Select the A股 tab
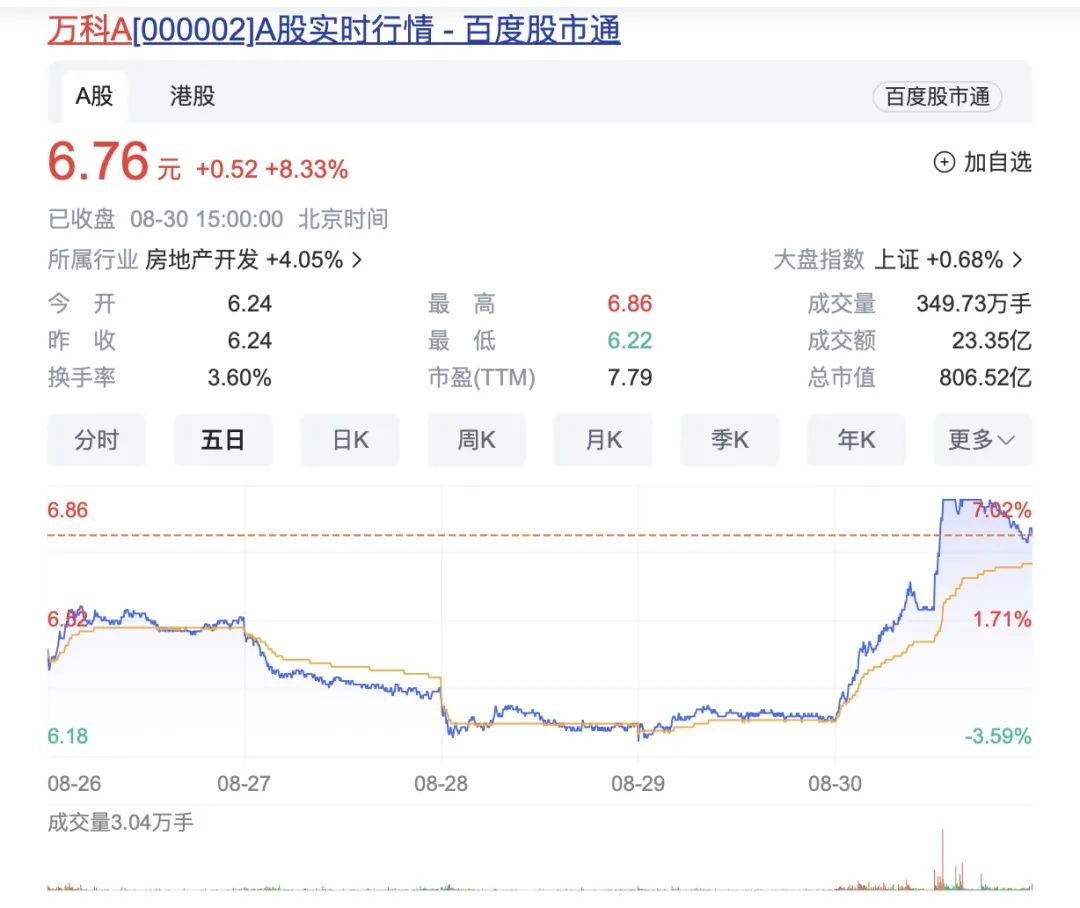The height and width of the screenshot is (908, 1080). (x=94, y=97)
